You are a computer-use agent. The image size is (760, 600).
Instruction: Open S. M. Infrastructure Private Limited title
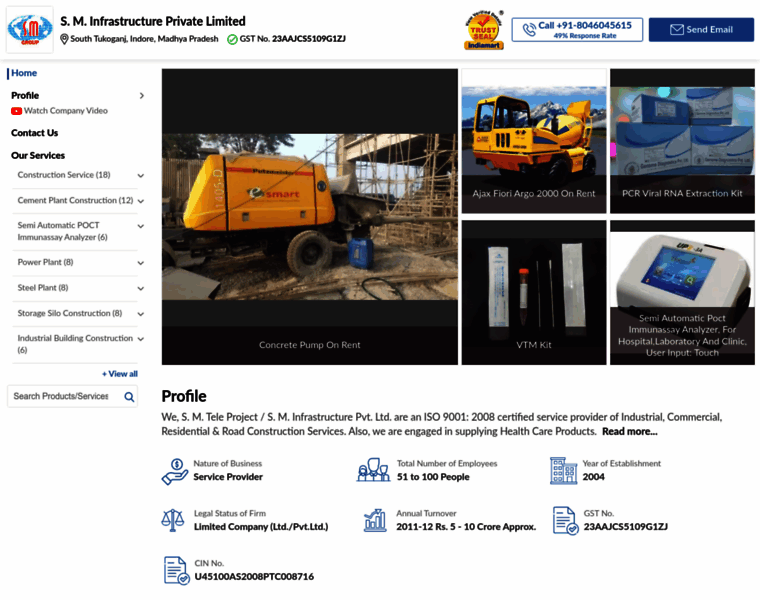point(153,21)
